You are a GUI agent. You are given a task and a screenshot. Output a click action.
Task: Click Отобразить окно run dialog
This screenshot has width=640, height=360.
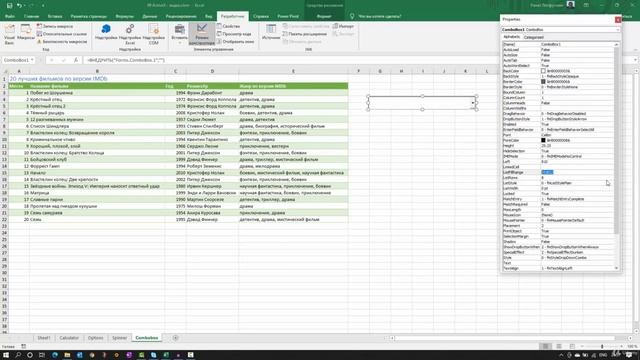click(235, 42)
